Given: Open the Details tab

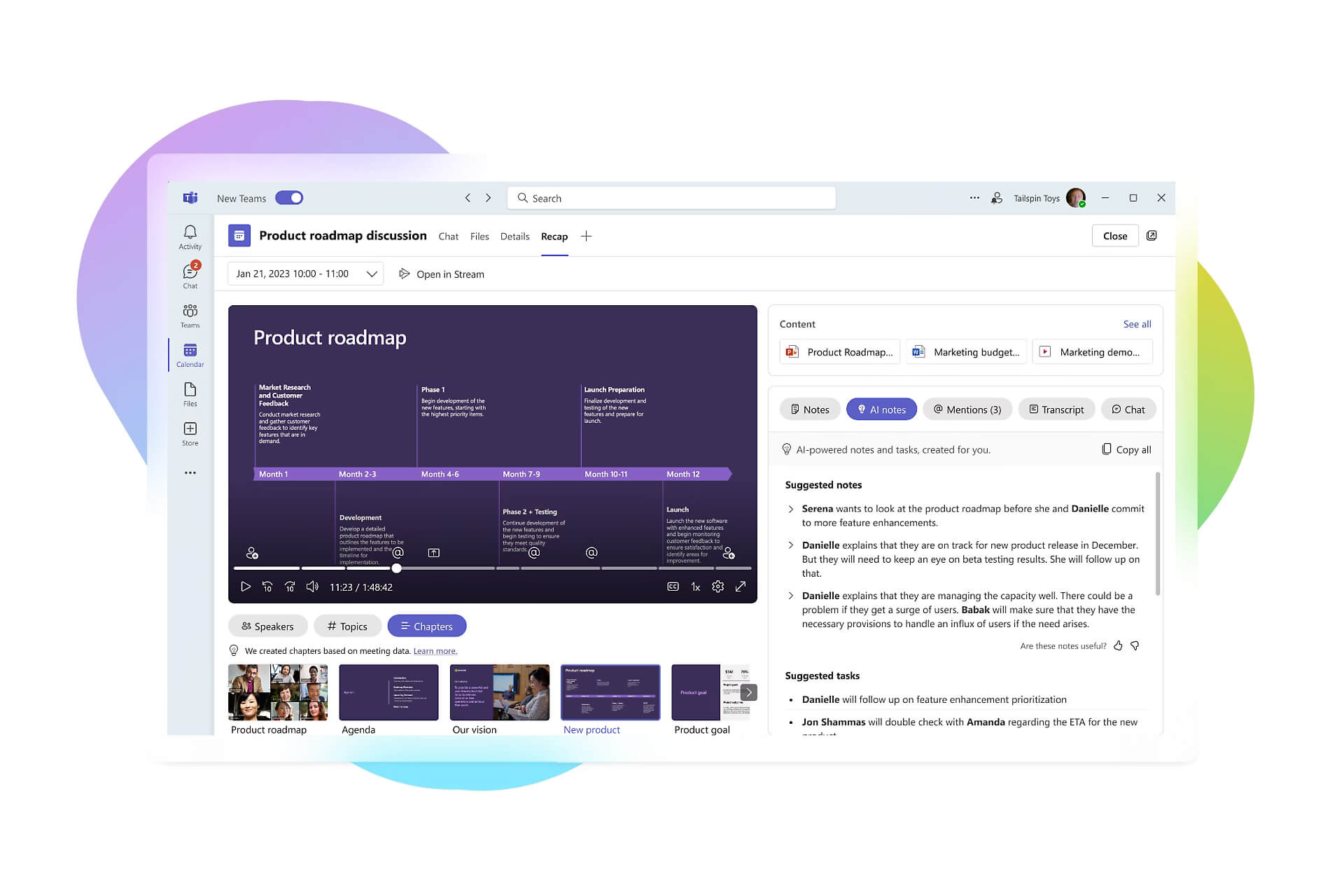Looking at the screenshot, I should (514, 237).
